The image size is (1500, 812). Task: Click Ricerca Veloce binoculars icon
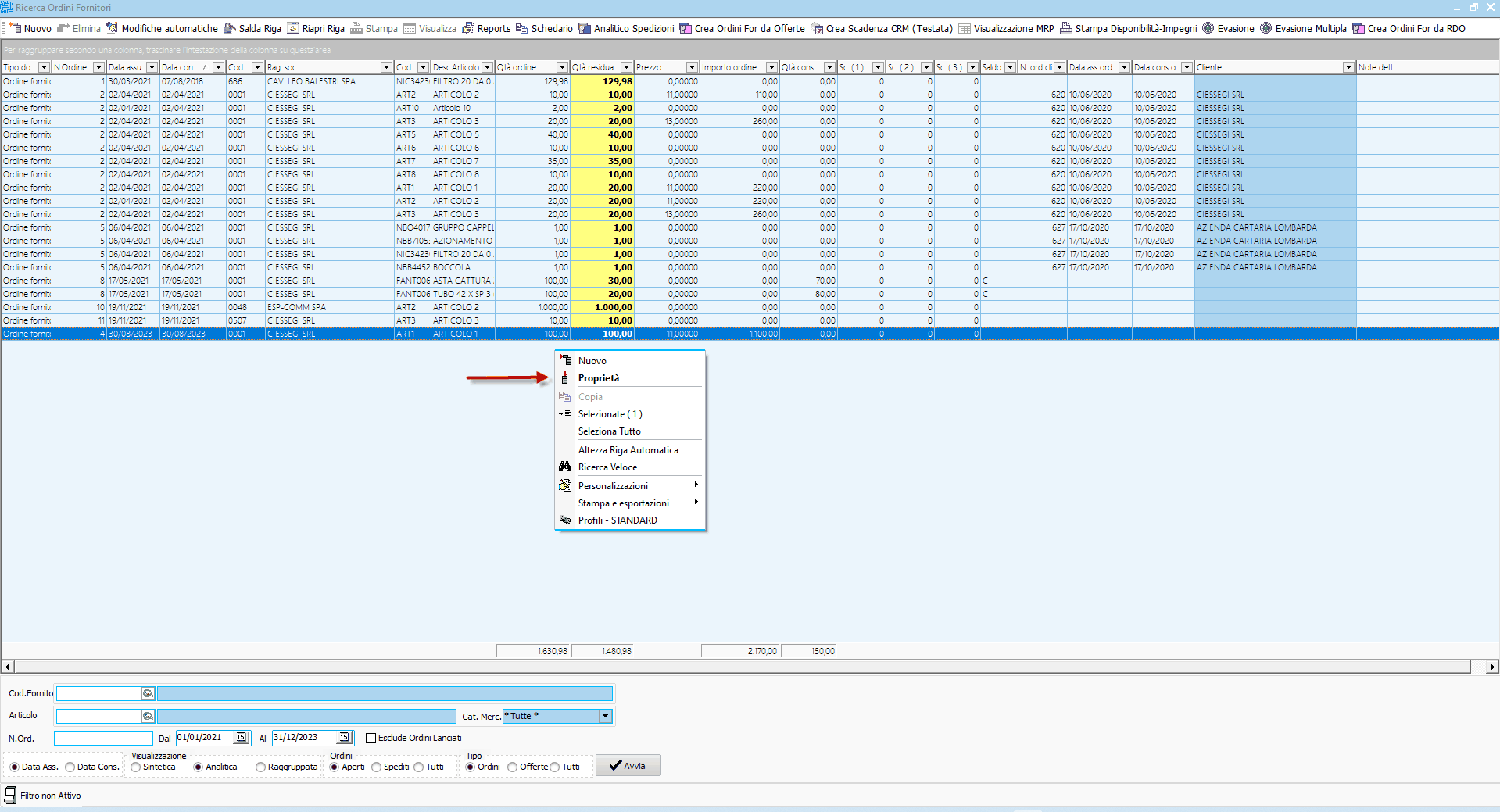565,467
